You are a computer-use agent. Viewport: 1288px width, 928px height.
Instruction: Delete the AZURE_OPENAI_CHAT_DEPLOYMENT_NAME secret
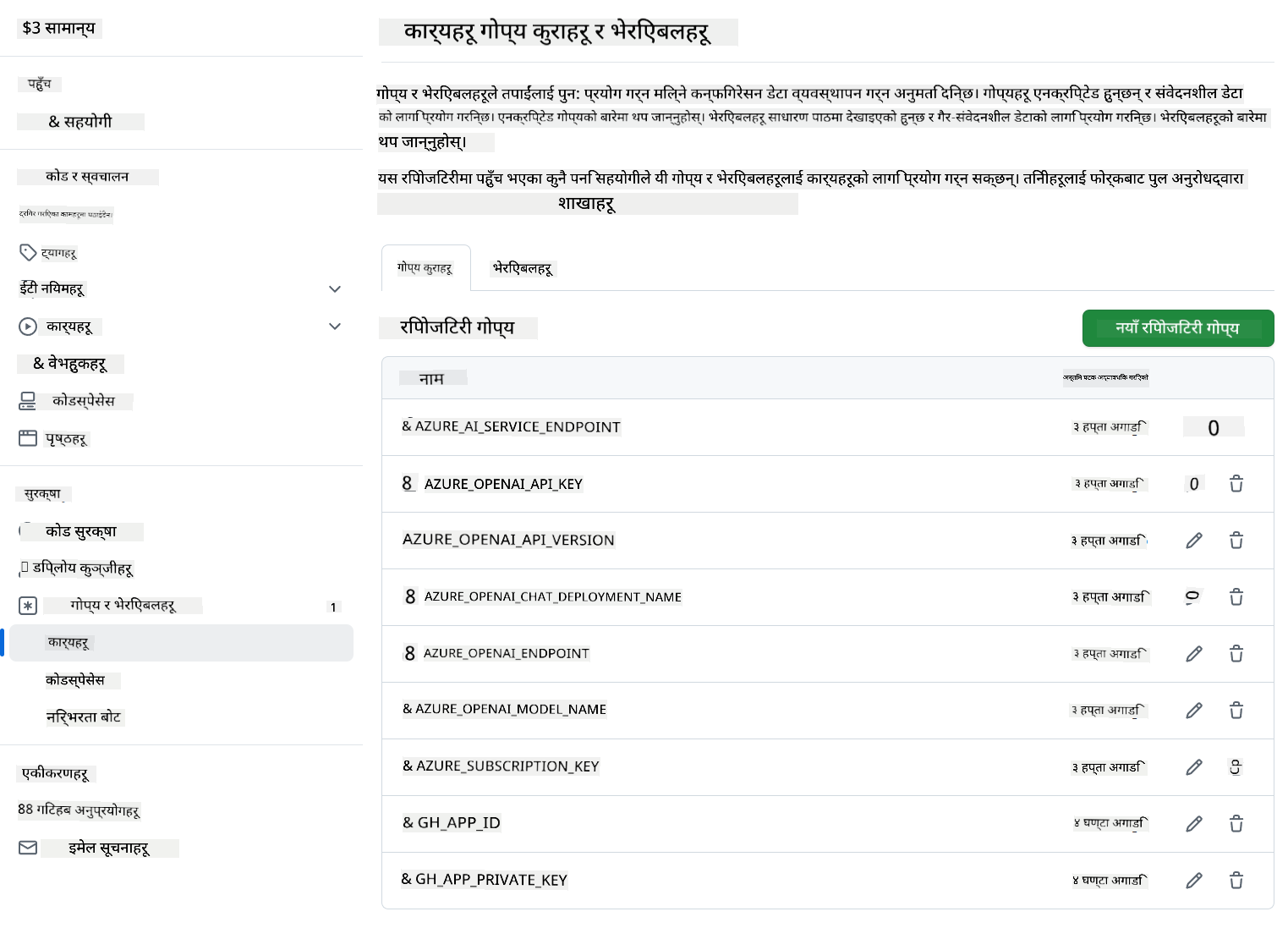(1236, 597)
